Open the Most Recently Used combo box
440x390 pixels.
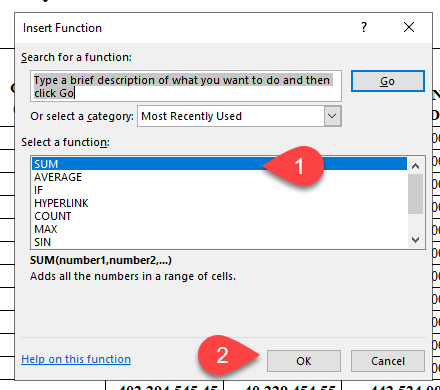(x=239, y=116)
